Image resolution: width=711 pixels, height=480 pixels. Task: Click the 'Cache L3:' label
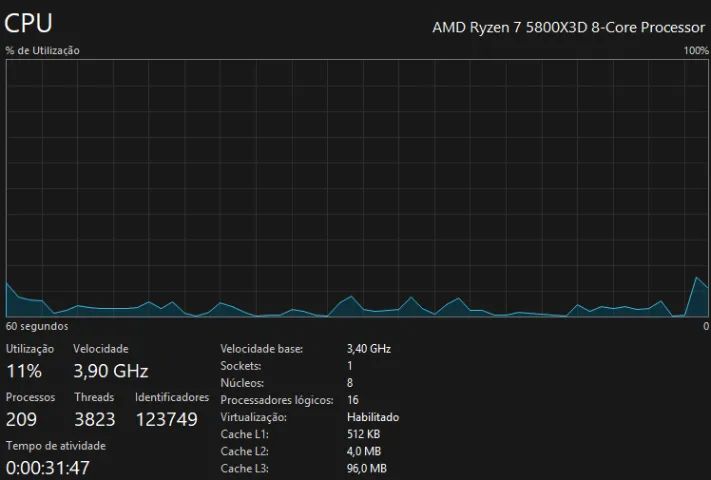(x=244, y=469)
